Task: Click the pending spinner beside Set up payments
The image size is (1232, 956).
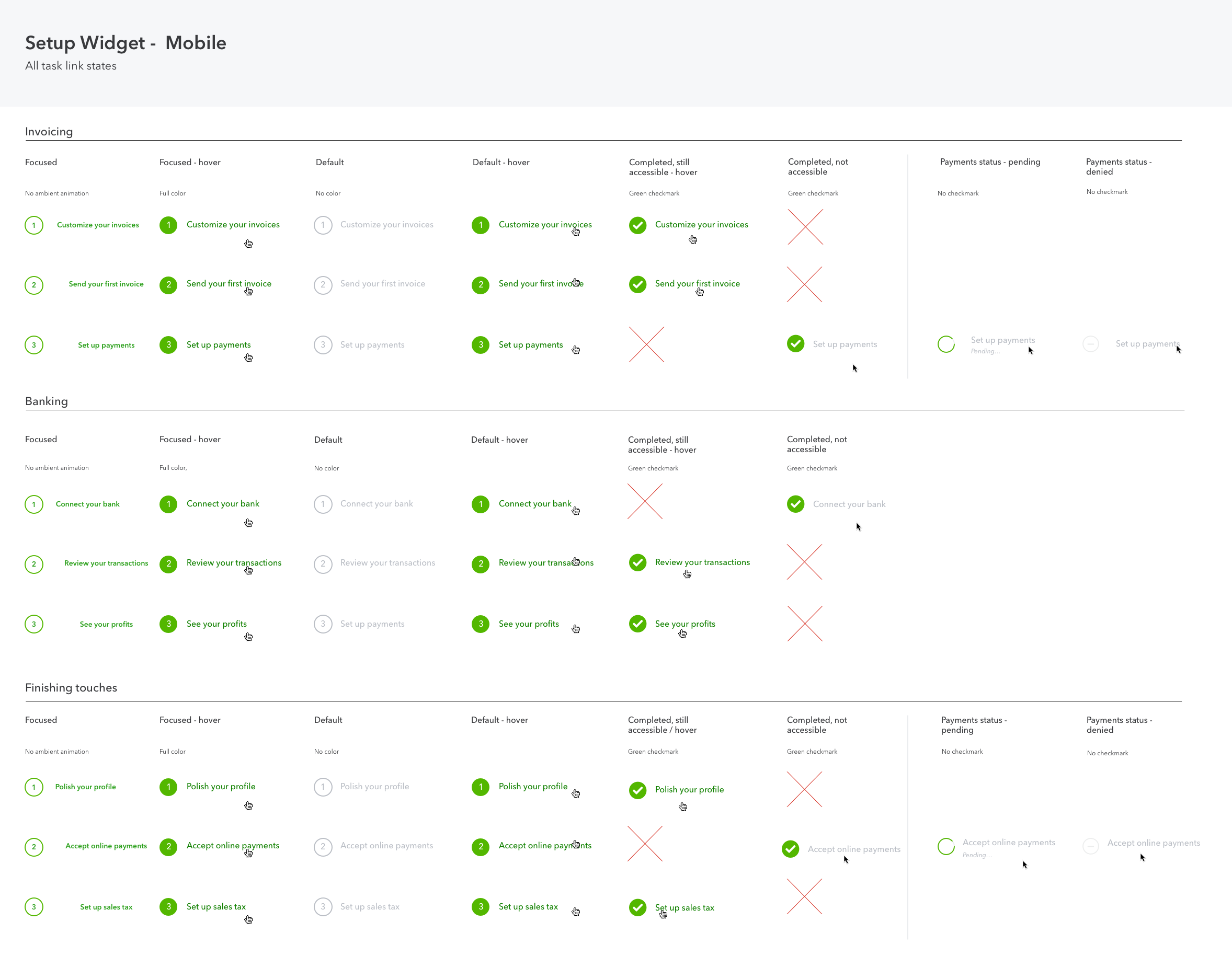Action: pos(946,344)
